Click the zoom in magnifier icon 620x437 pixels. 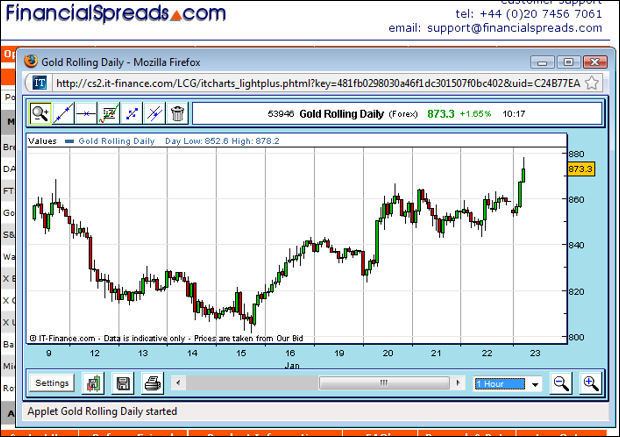[x=590, y=383]
